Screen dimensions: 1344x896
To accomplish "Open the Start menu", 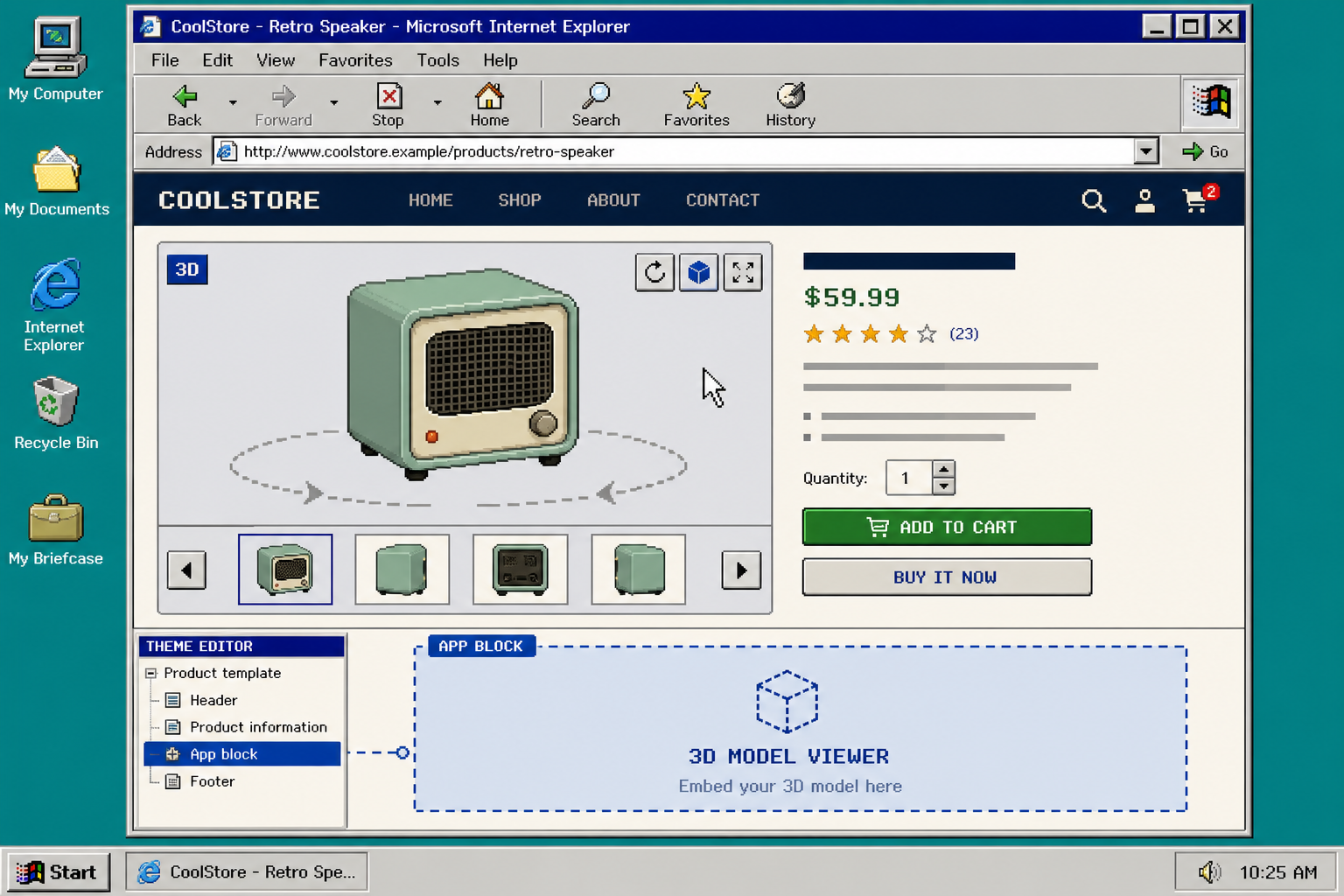I will (x=58, y=872).
